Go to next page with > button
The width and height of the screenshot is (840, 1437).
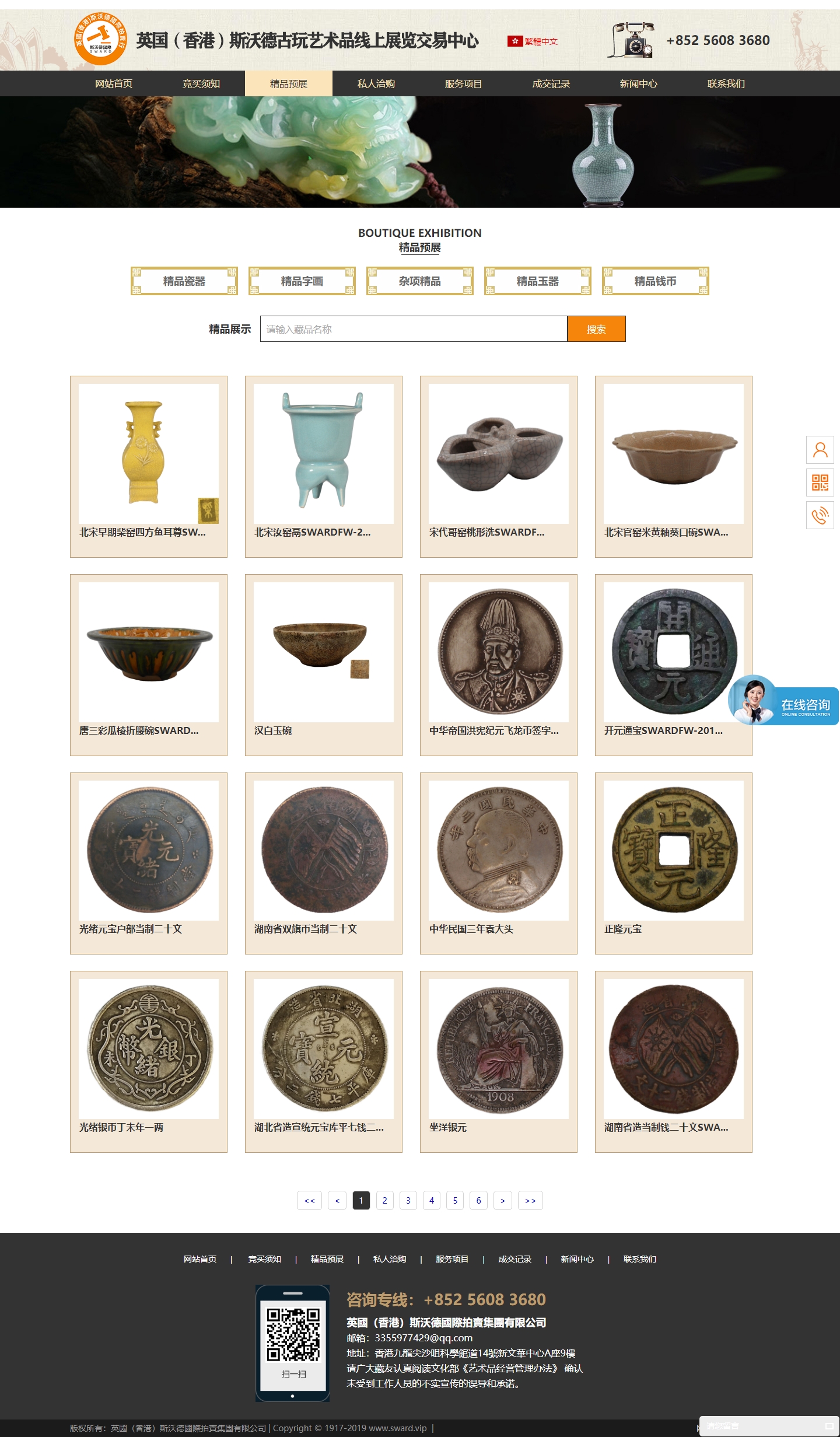pyautogui.click(x=503, y=1200)
